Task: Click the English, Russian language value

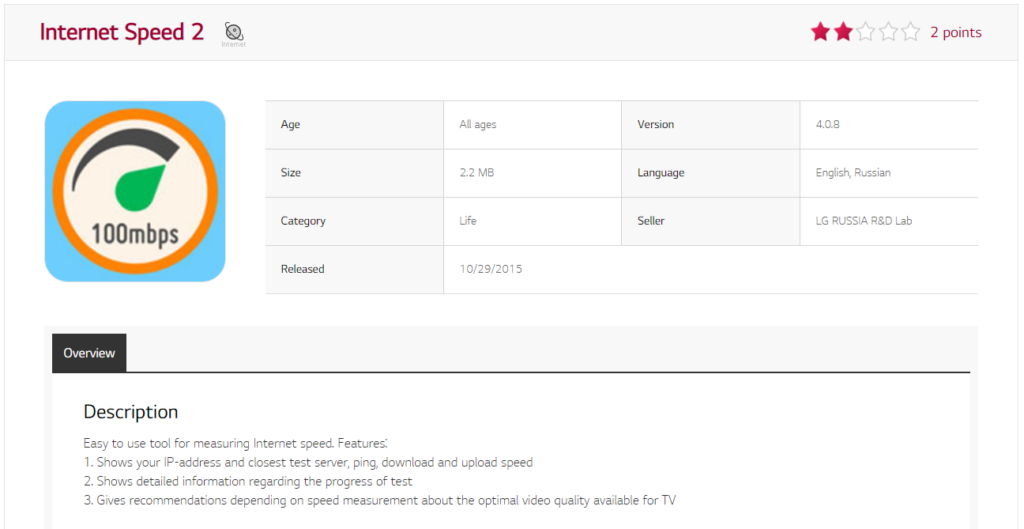Action: tap(852, 173)
